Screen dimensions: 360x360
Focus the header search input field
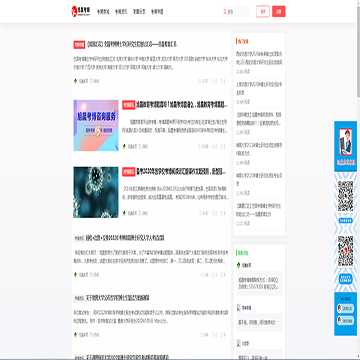pos(236,11)
